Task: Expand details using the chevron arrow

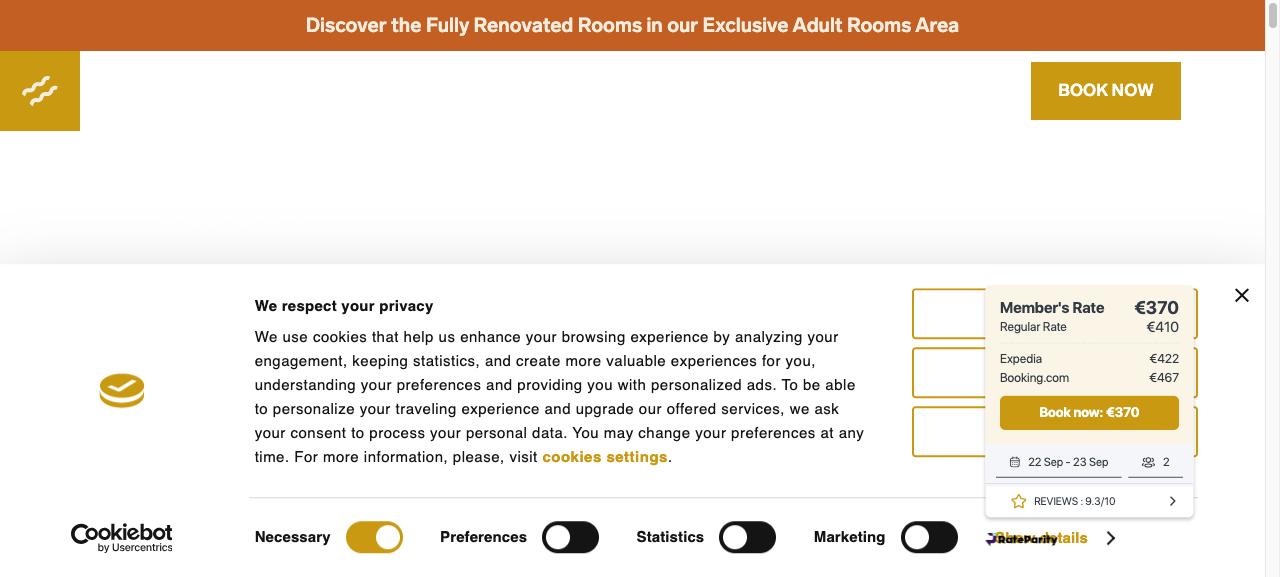Action: 1111,538
